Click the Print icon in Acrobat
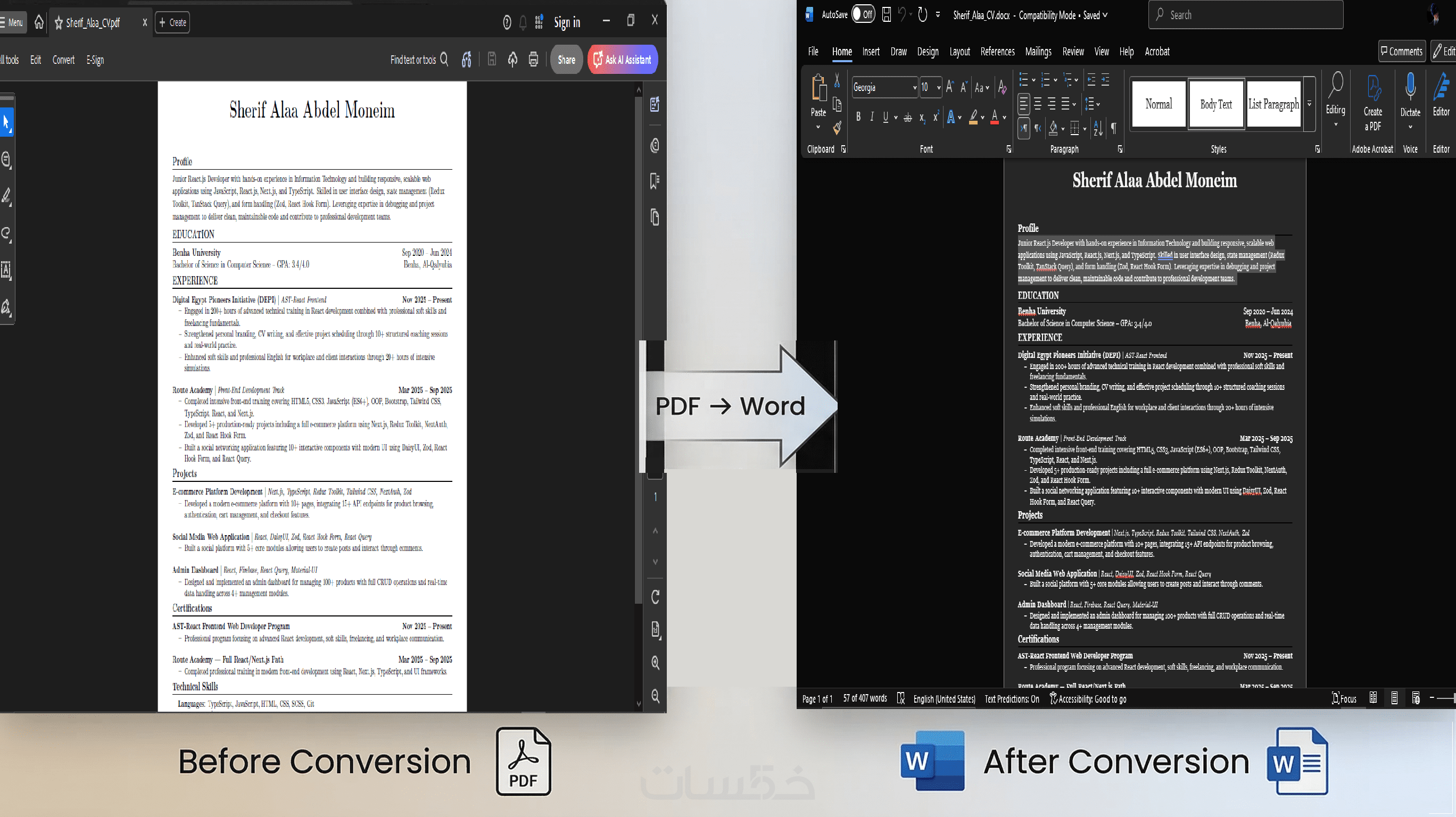This screenshot has width=1456, height=817. click(x=533, y=60)
